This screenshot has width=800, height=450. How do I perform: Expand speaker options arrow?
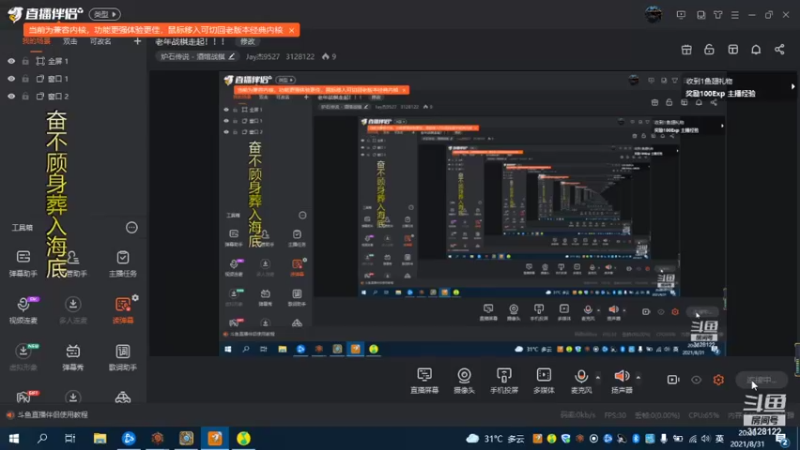click(638, 377)
